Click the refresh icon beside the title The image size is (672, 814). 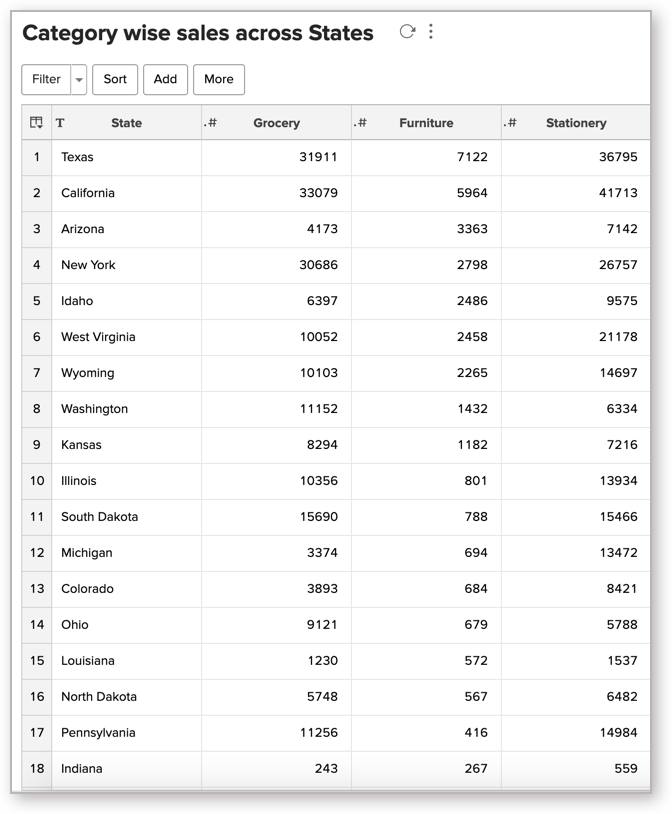[407, 32]
